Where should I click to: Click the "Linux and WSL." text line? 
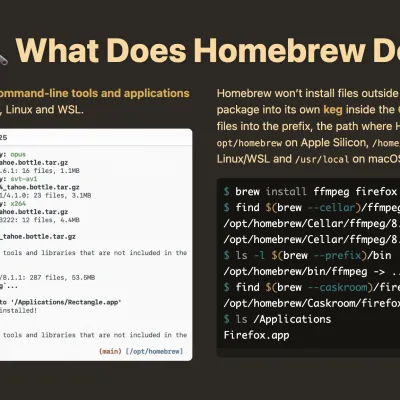(42, 110)
